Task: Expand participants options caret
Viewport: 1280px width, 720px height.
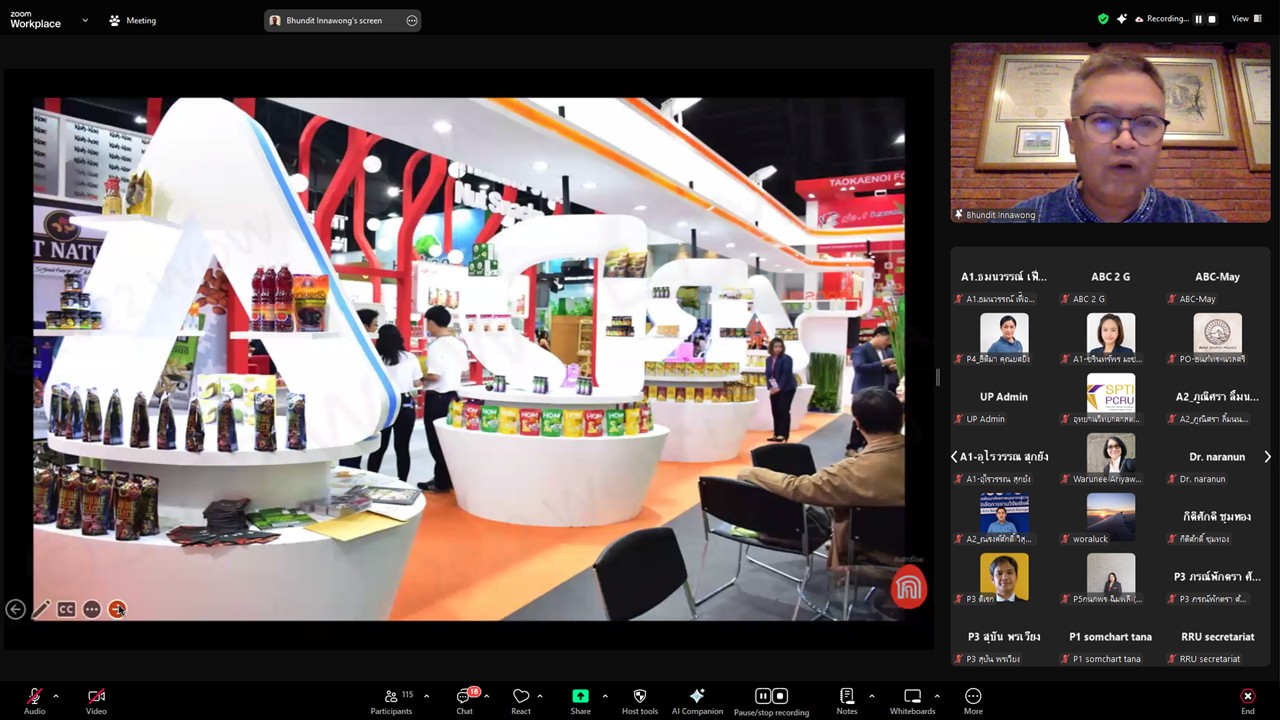Action: point(427,696)
